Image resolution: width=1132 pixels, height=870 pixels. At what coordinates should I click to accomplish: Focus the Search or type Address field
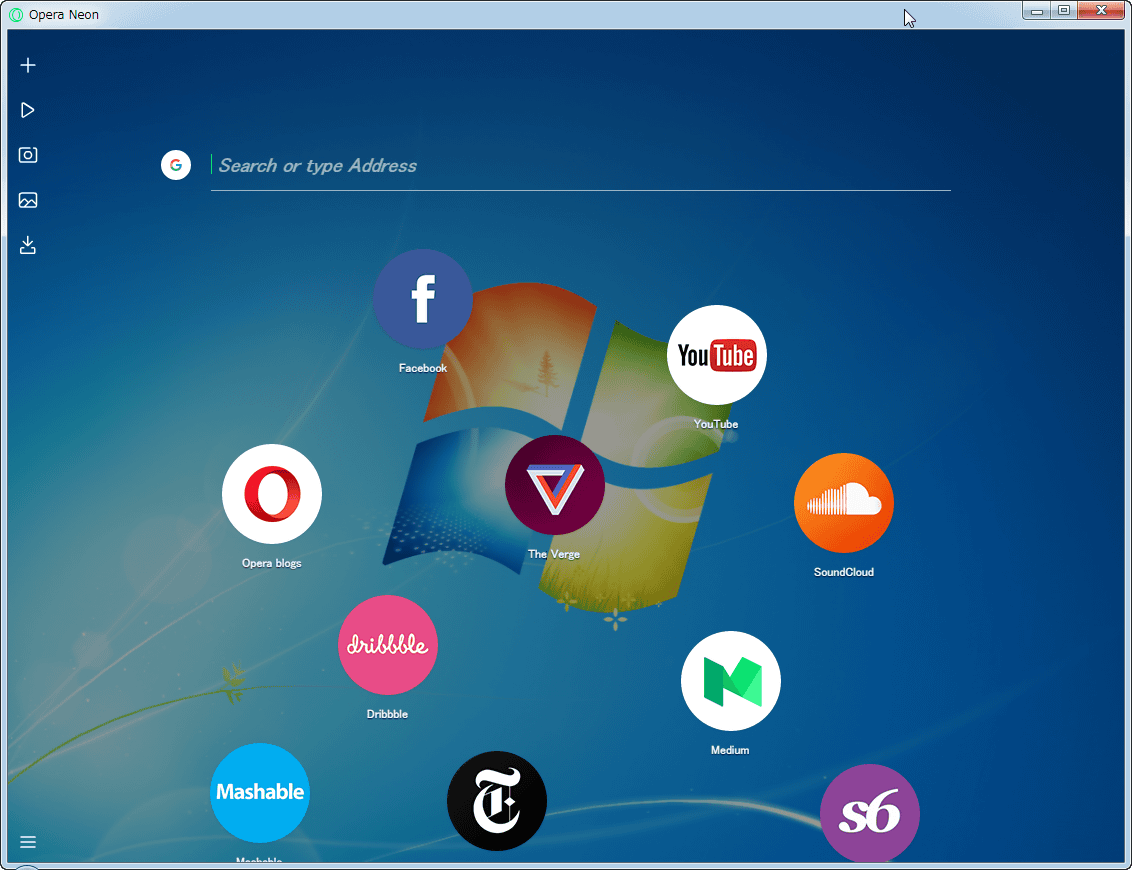580,167
